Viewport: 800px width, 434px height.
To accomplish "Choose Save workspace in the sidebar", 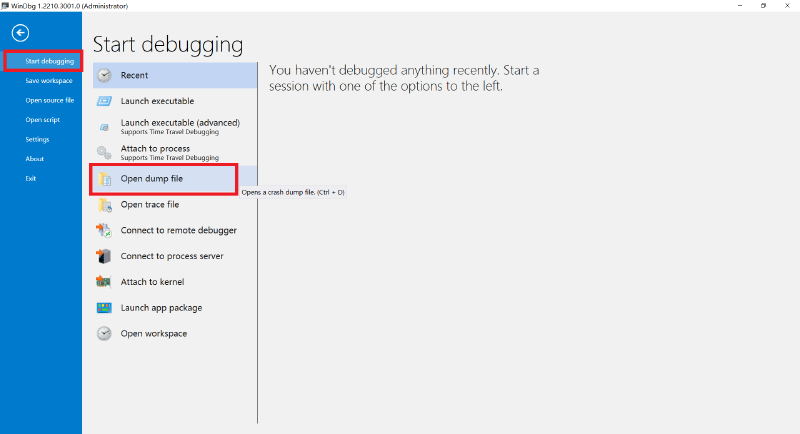I will [x=49, y=81].
